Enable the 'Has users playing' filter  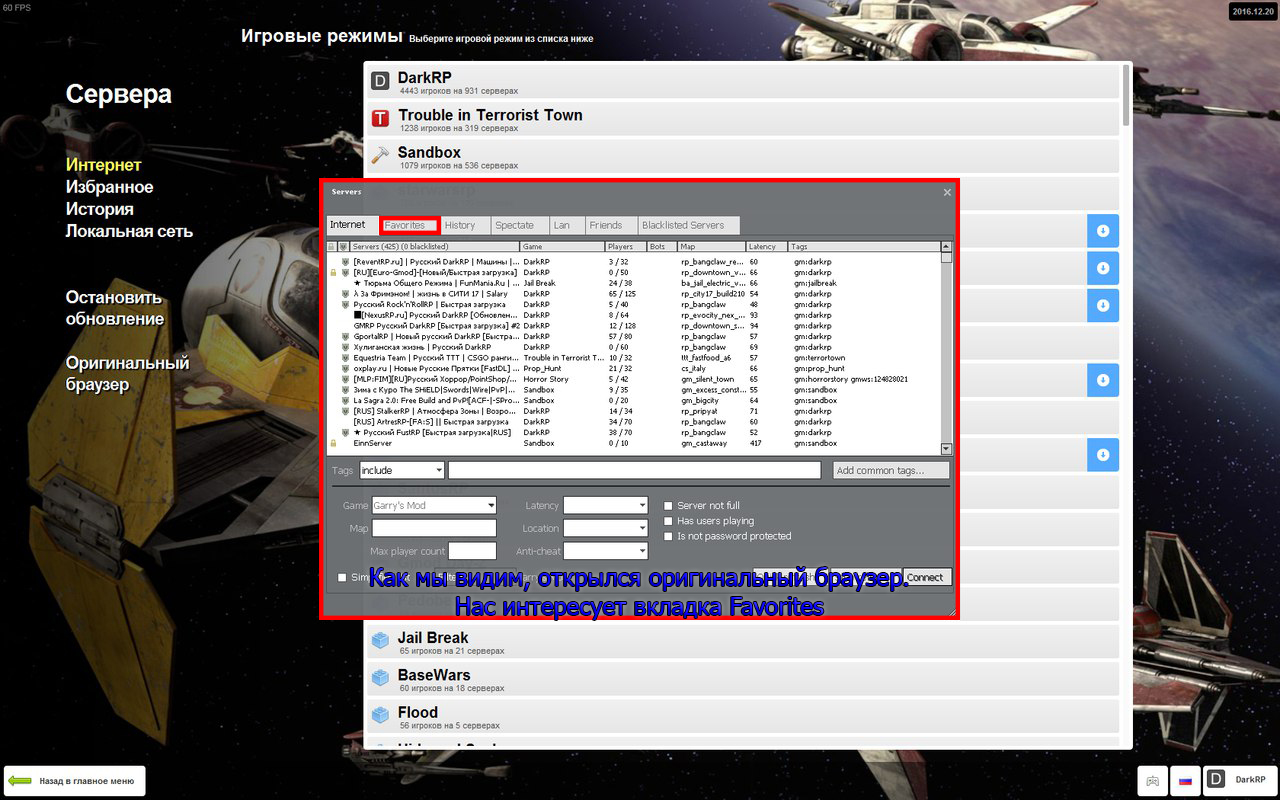tap(669, 521)
